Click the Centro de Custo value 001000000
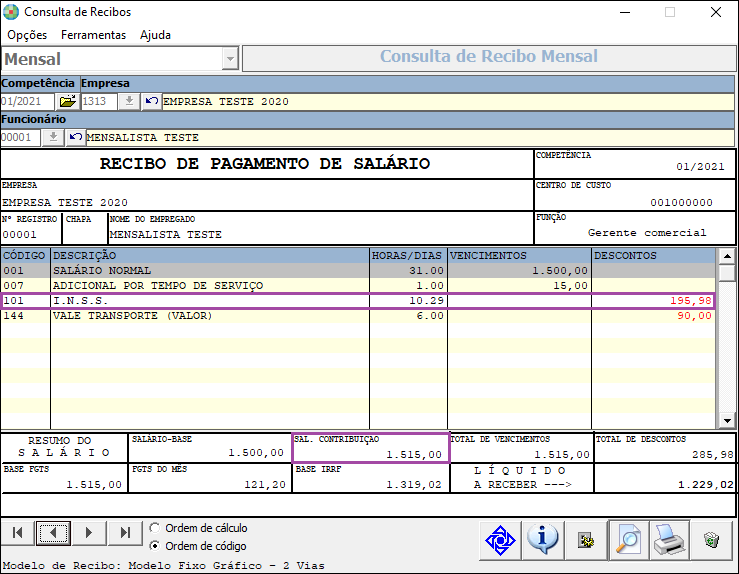This screenshot has width=739, height=574. 682,203
